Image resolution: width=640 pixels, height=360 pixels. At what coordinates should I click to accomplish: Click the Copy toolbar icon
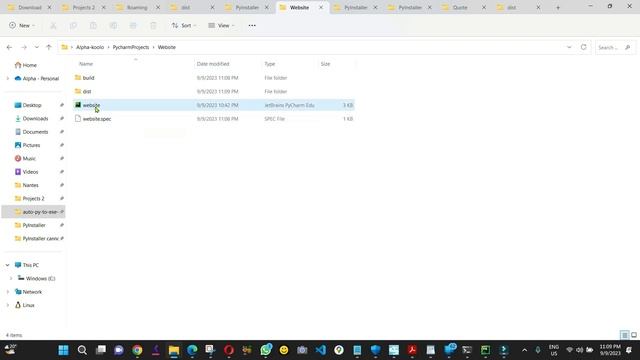(x=73, y=25)
